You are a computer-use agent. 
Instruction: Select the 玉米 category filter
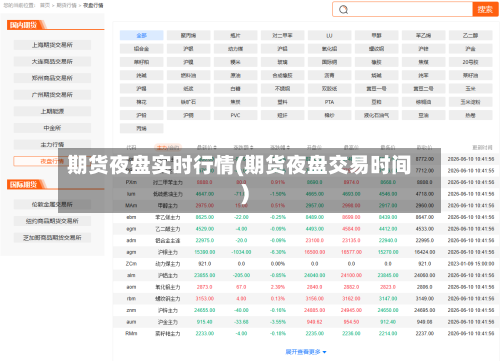(470, 89)
